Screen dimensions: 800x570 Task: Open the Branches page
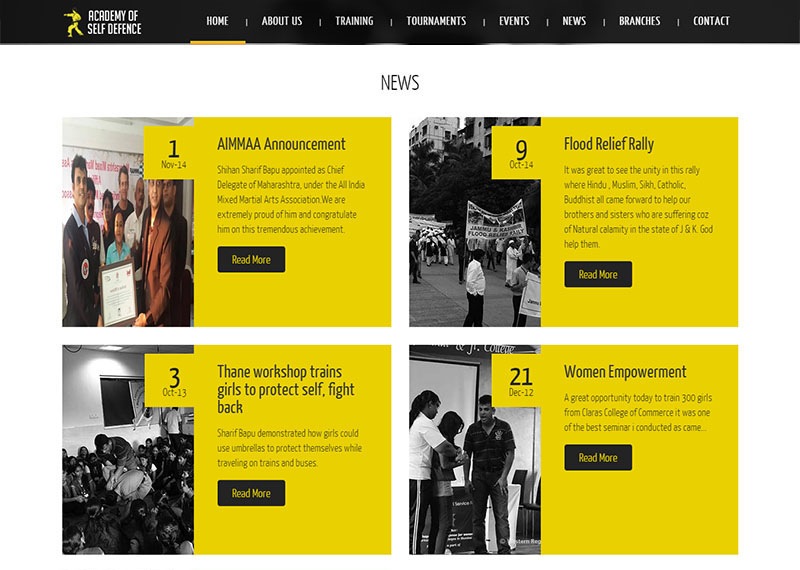(x=639, y=21)
